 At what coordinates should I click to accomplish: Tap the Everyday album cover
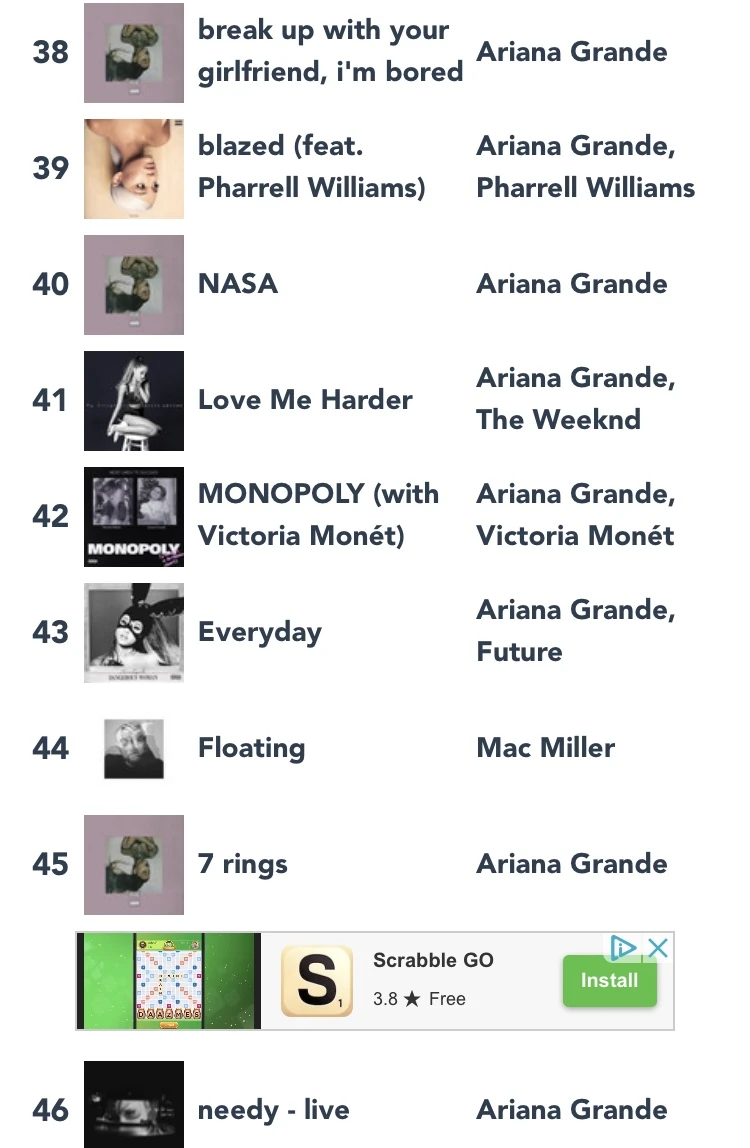[134, 632]
